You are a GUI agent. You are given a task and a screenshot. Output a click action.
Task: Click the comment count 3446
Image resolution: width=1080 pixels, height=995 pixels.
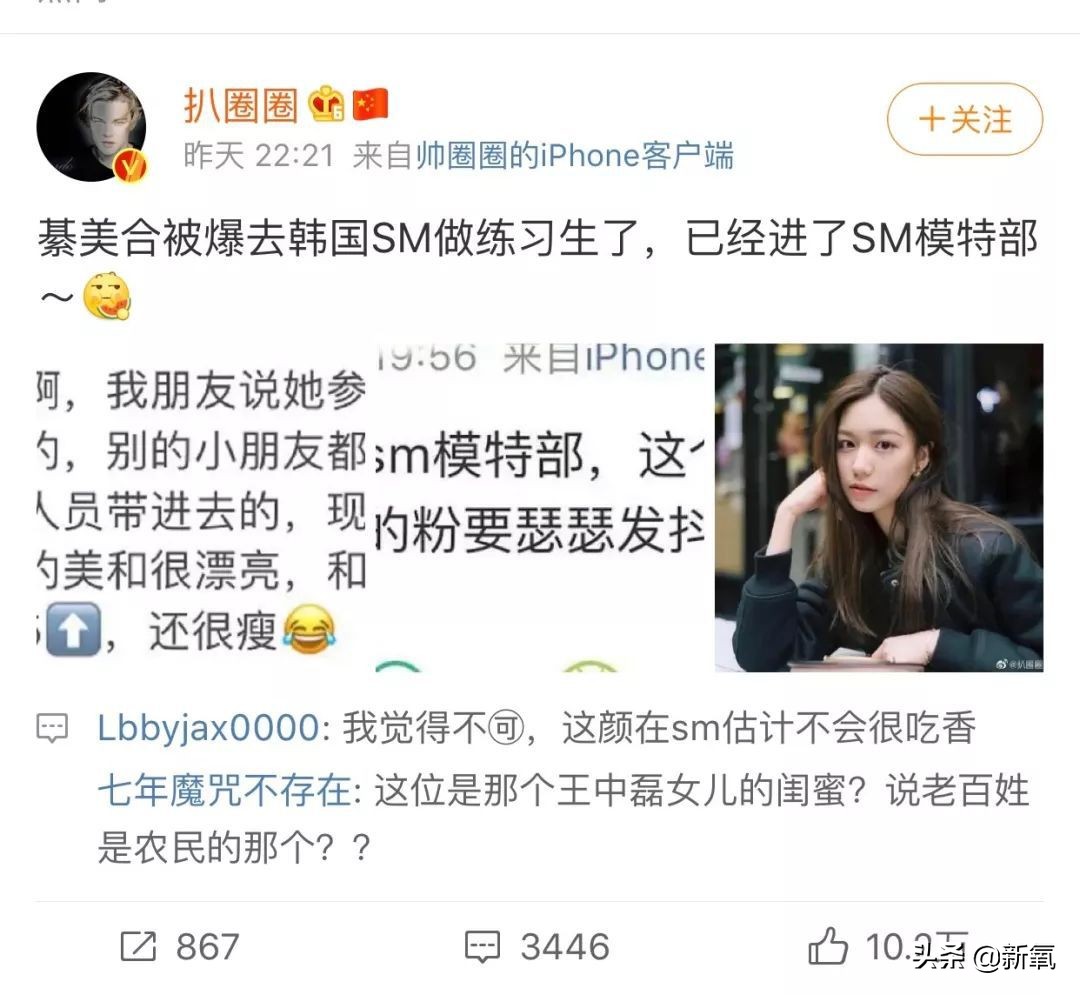point(565,946)
